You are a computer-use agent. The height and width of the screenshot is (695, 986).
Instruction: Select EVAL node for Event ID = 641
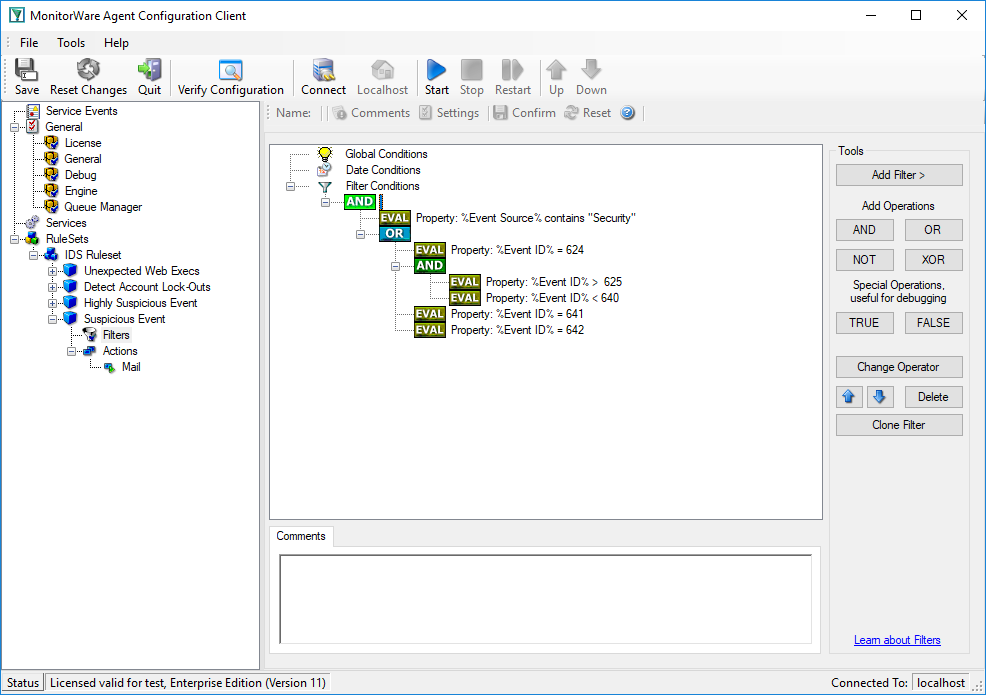[429, 314]
